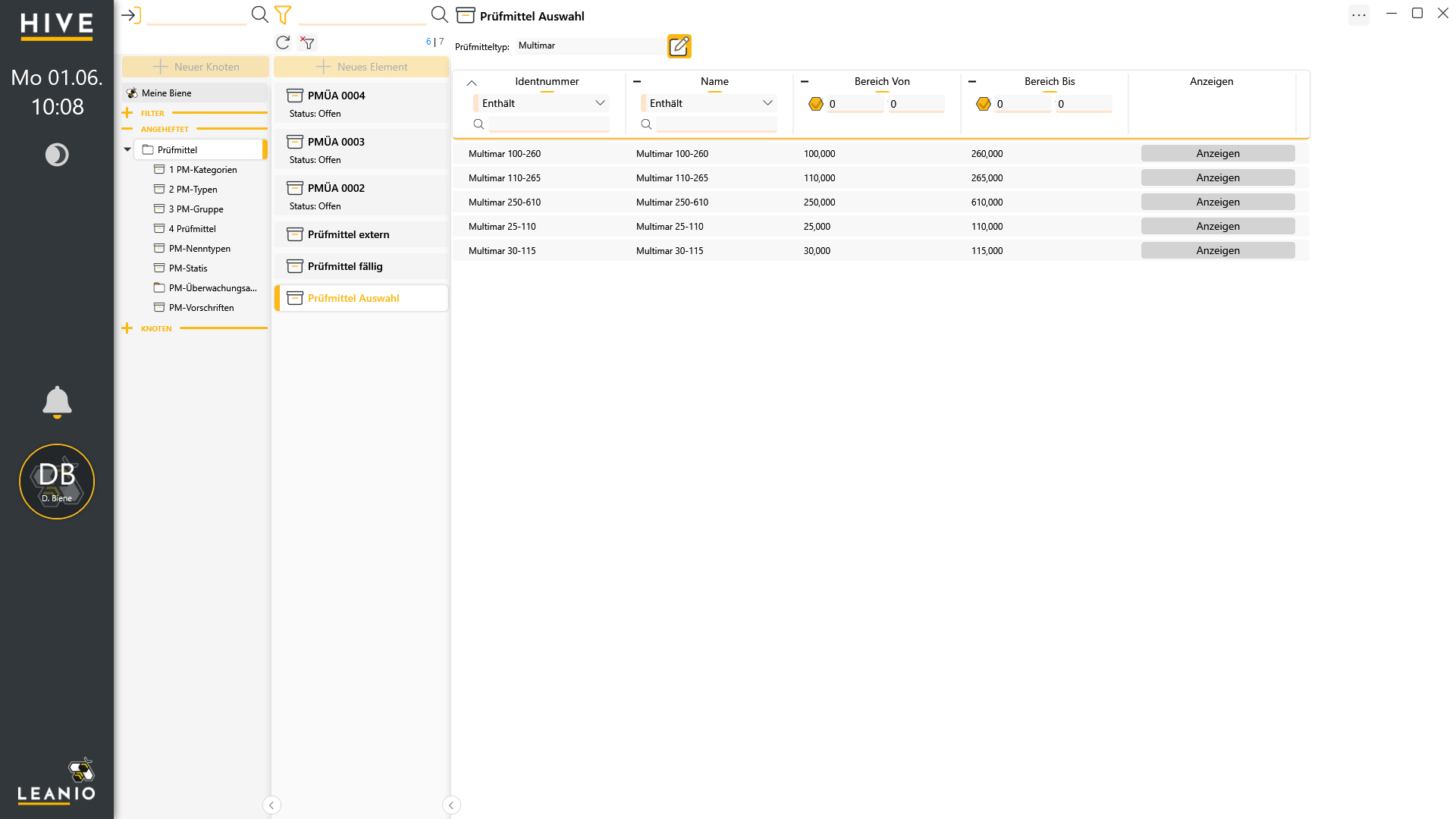
Task: Refresh the element list
Action: click(x=283, y=42)
